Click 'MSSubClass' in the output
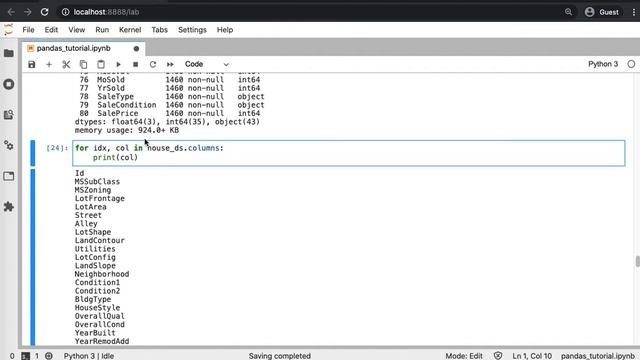 [97, 182]
